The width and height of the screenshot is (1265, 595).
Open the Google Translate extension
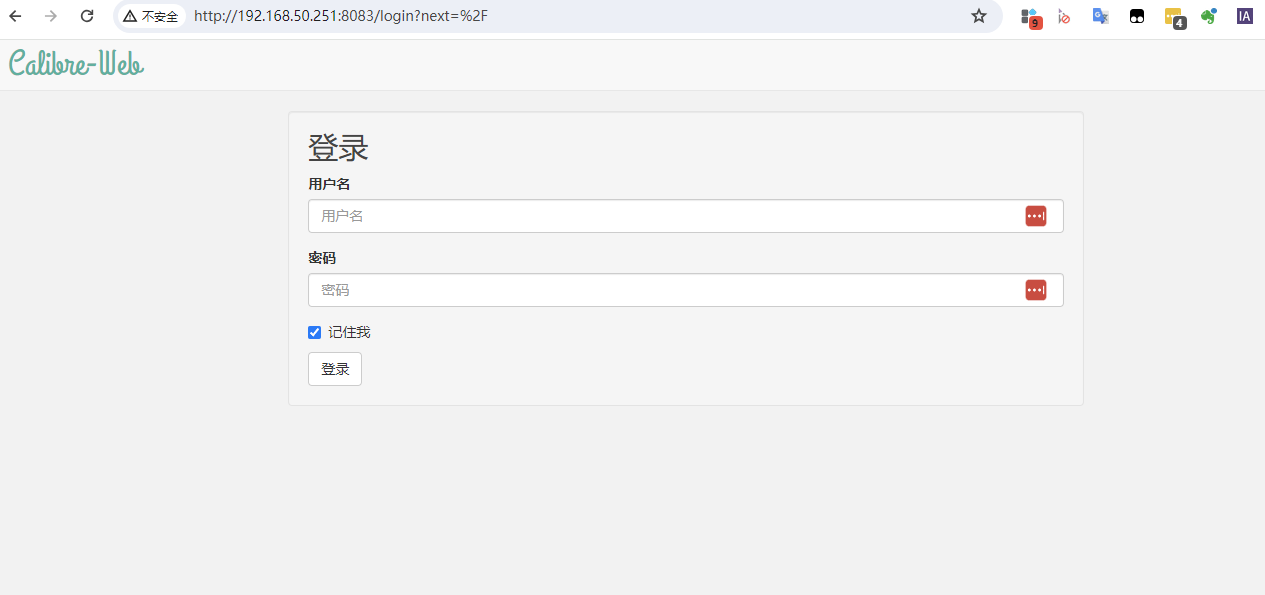1100,16
